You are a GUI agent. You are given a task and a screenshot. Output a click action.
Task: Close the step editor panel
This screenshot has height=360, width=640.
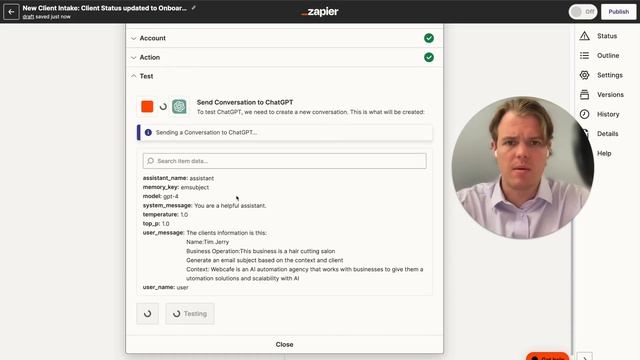(x=284, y=344)
